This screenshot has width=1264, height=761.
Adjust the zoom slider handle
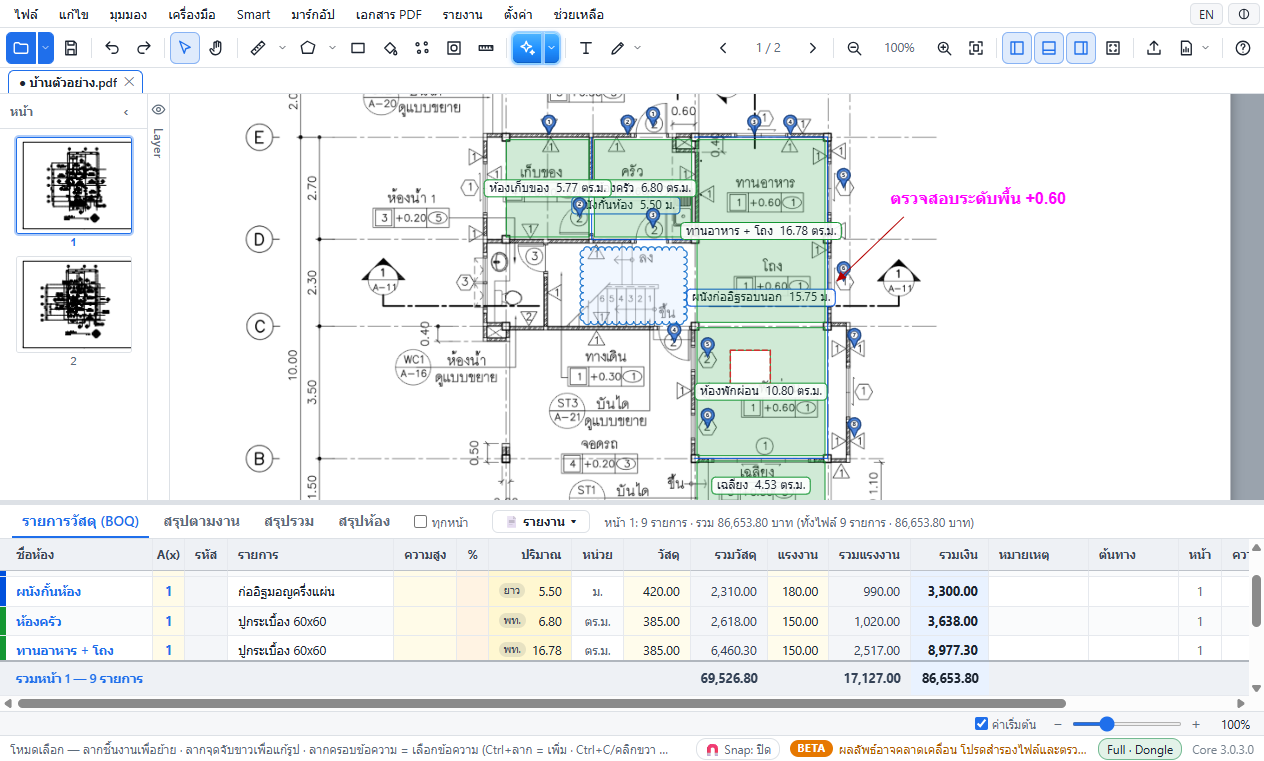click(x=1106, y=724)
